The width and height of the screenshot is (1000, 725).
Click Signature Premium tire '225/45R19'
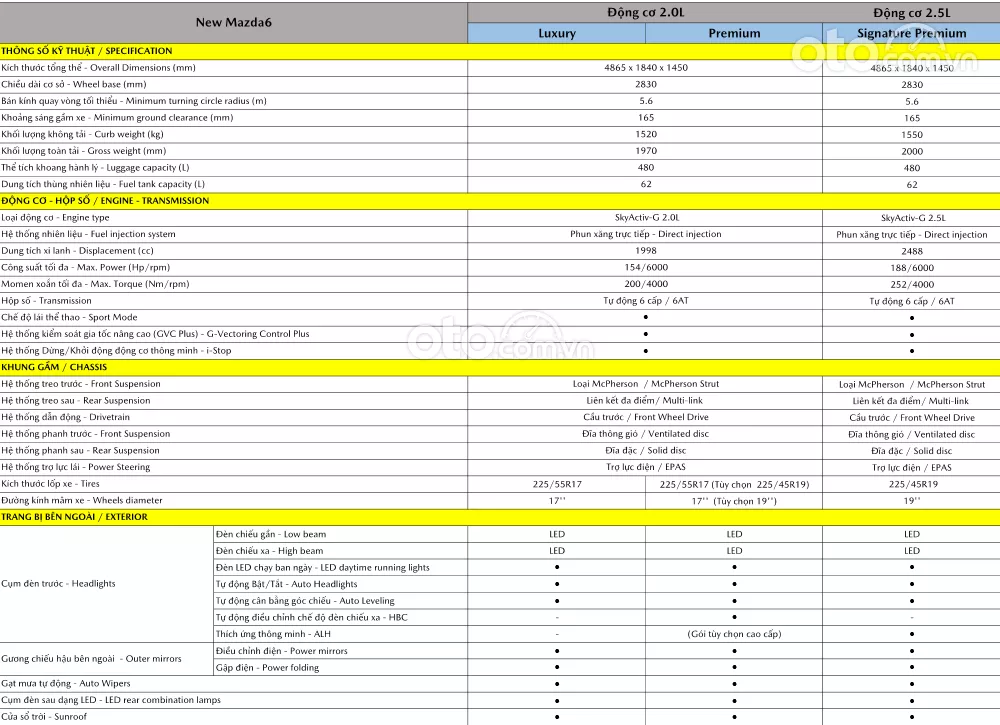coord(913,484)
